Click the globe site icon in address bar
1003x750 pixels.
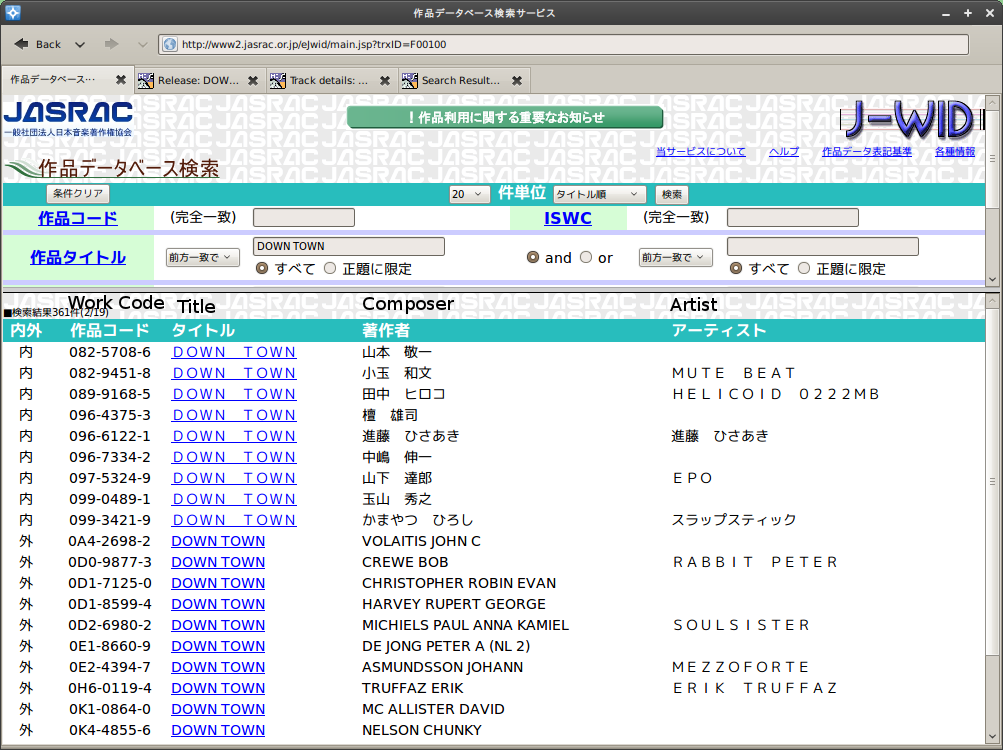pos(170,44)
